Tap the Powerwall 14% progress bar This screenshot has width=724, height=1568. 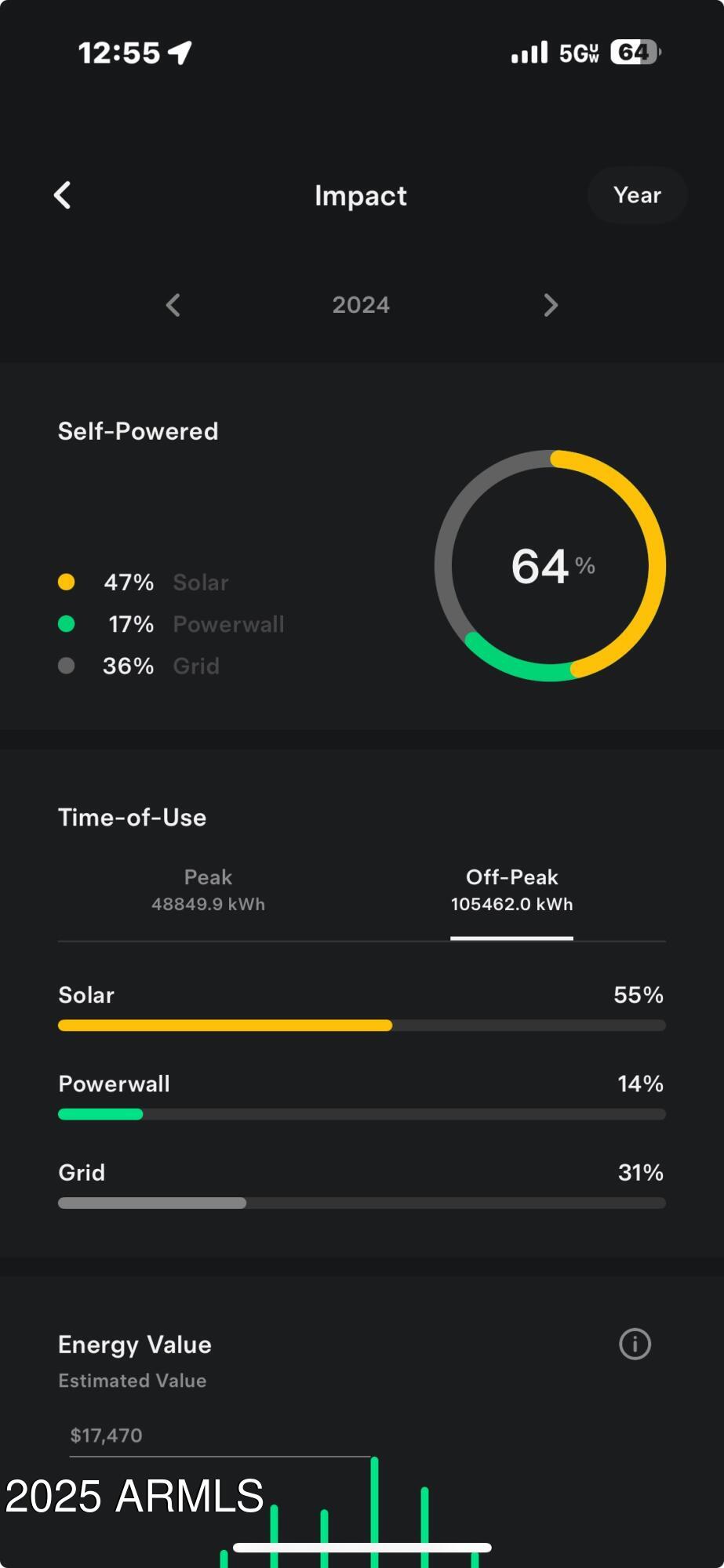(362, 1114)
